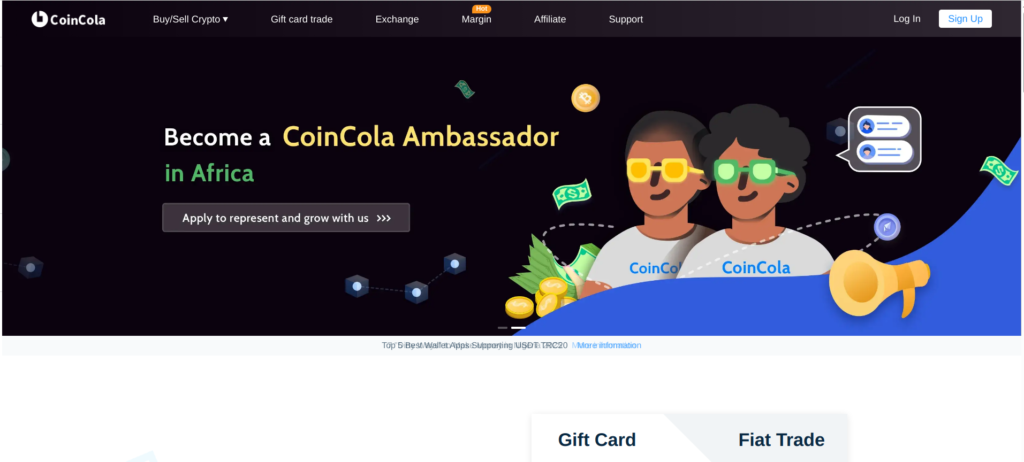Screen dimensions: 1024x462
Task: Click the More information link
Action: [x=607, y=345]
